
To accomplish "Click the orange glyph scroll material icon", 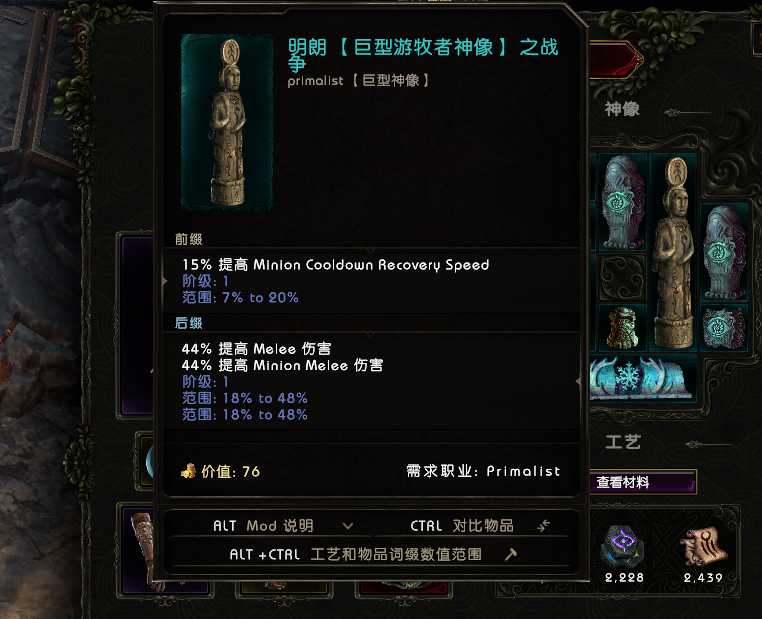I will [x=703, y=547].
